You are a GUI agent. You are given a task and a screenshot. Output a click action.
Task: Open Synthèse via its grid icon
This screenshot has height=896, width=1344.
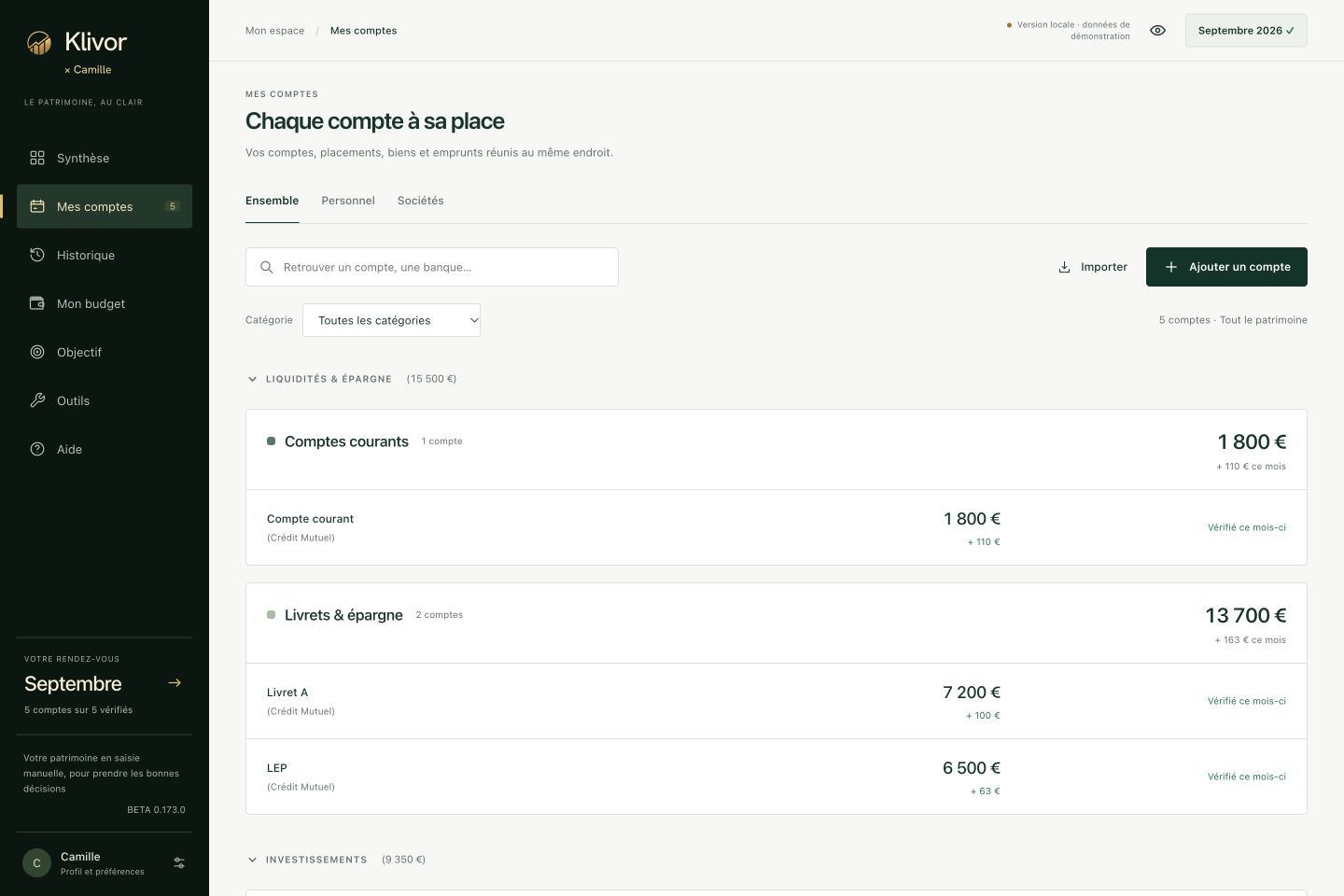click(37, 158)
